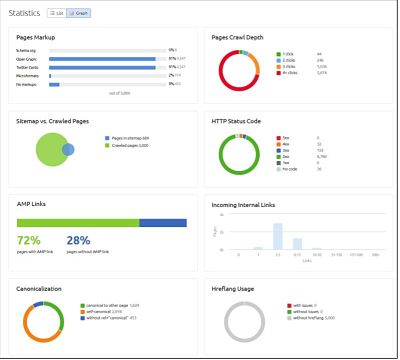Click the 1 click green legend swatch
This screenshot has height=360, width=400.
279,54
